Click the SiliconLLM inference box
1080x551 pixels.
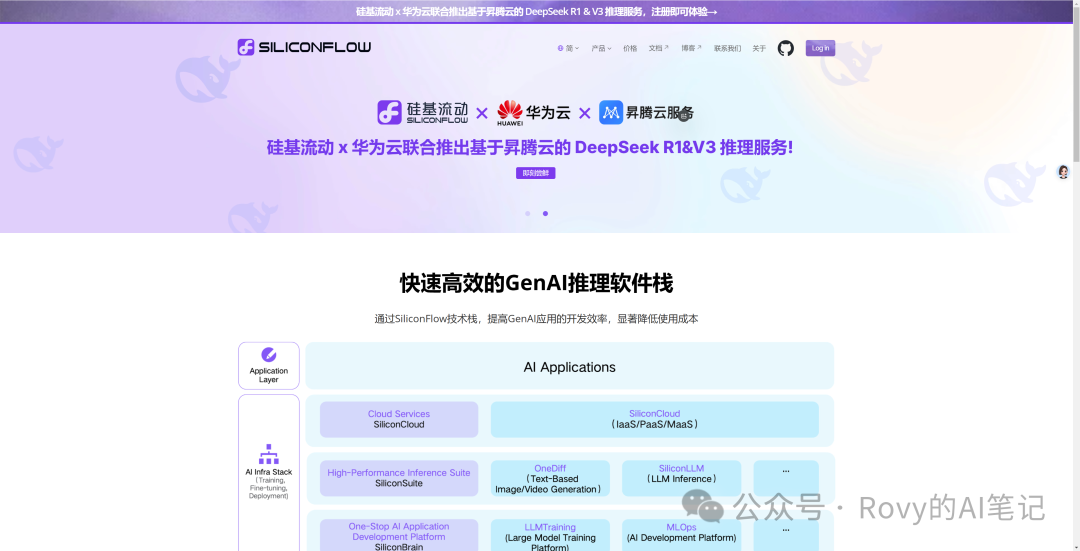pyautogui.click(x=681, y=478)
